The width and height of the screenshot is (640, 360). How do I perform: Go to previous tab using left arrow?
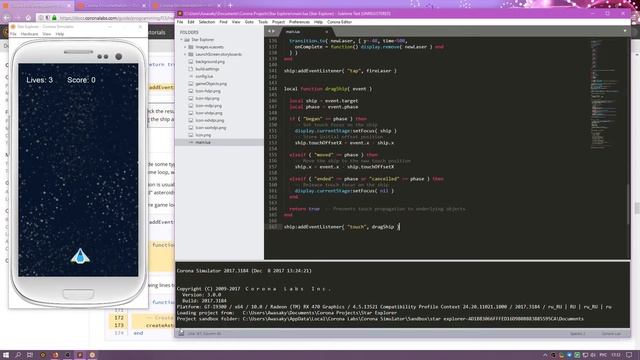(x=269, y=31)
